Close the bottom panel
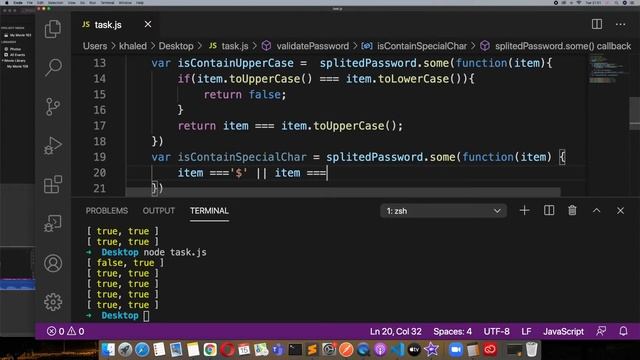Image resolution: width=640 pixels, height=360 pixels. coord(620,211)
